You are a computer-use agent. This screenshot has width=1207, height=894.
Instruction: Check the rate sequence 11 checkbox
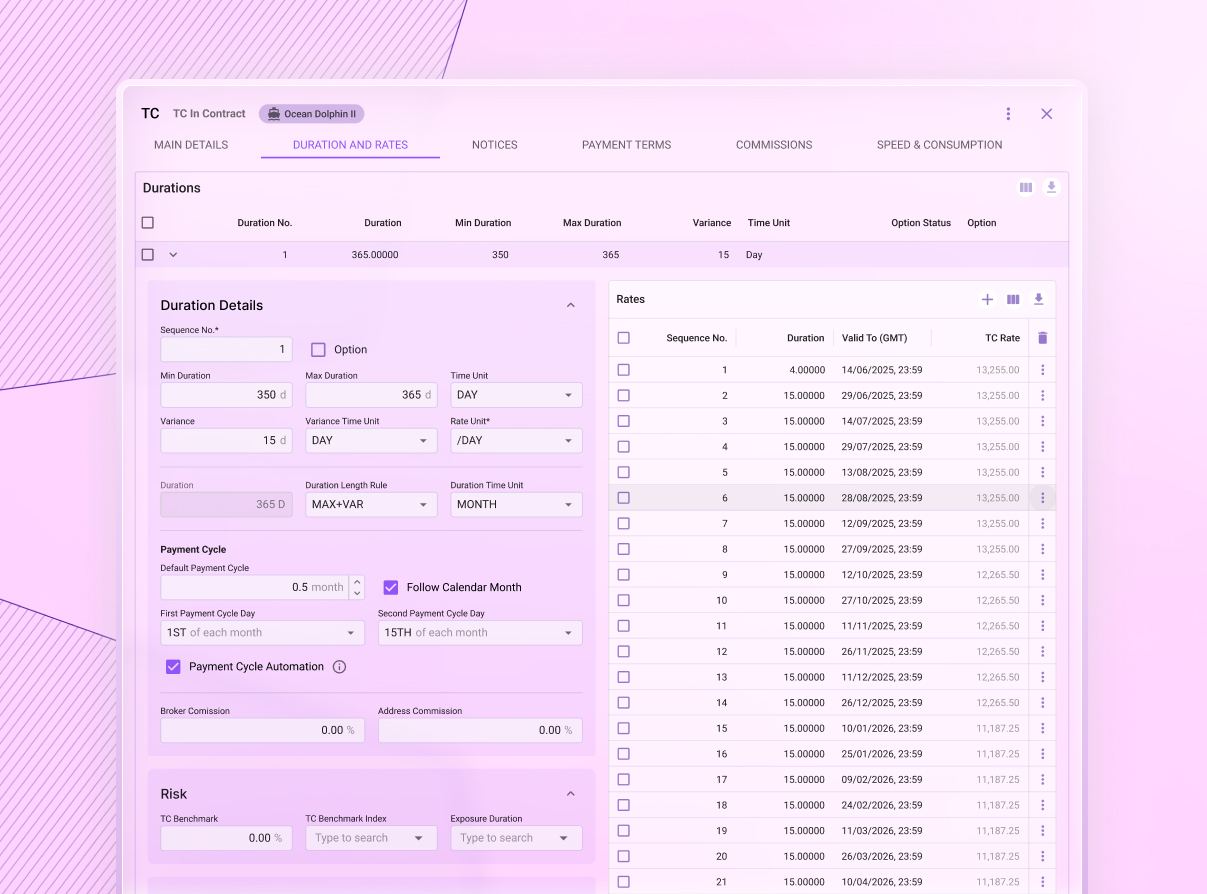coord(624,626)
